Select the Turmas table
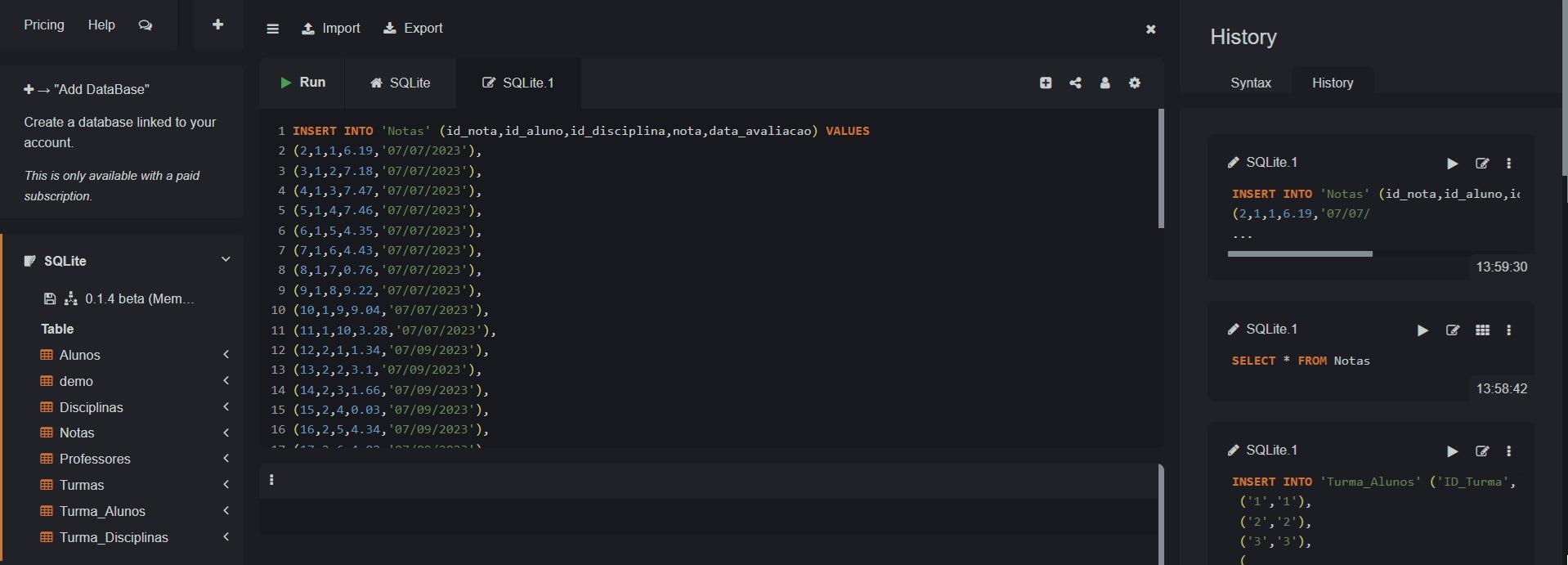Screen dimensions: 1568x565 (82, 485)
